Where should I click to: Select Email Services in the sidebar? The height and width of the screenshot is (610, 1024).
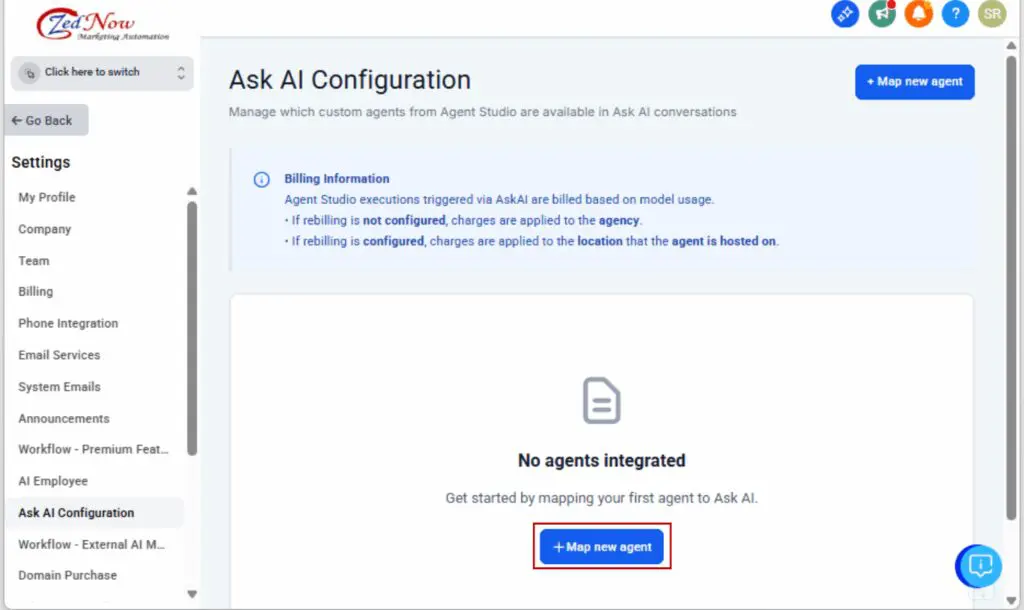[x=59, y=355]
